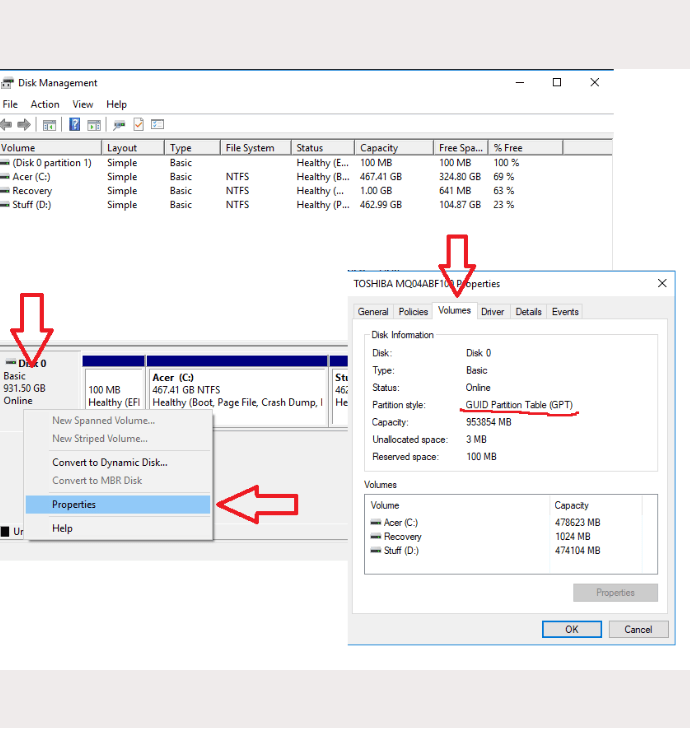Open the blue question-mark Help icon

tap(74, 124)
